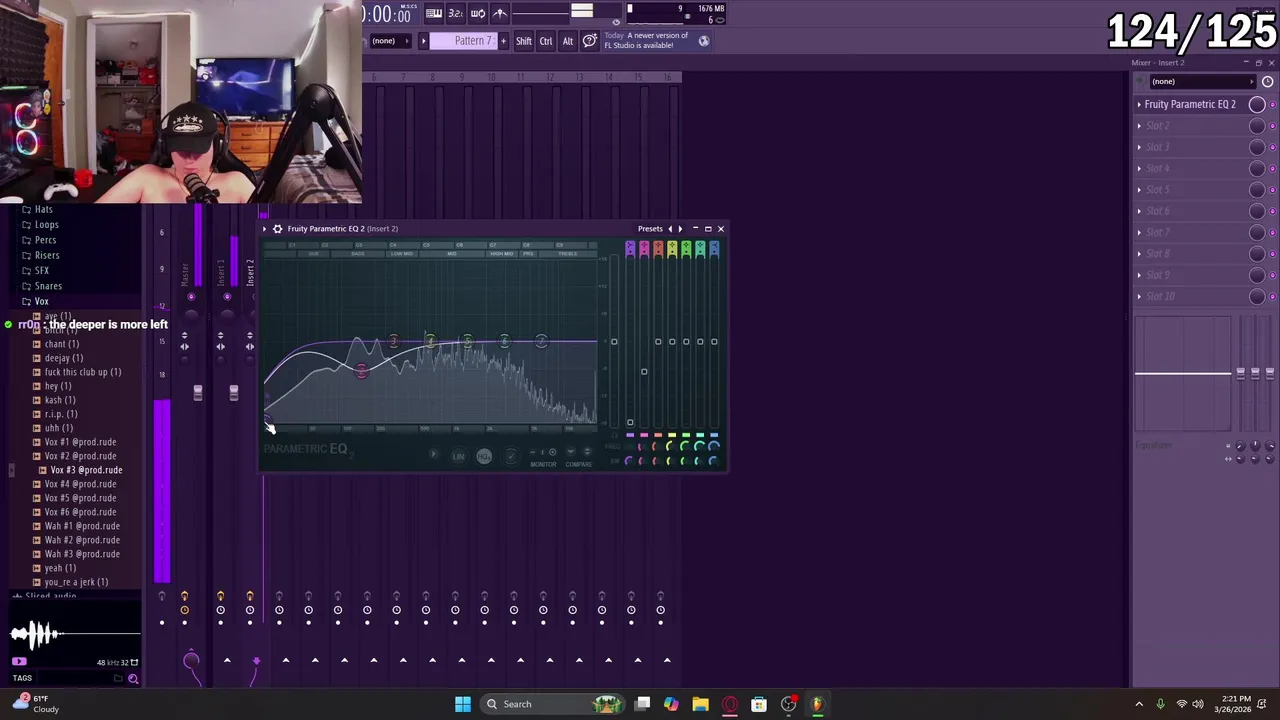Click the metronome icon in the toolbar
1280x720 pixels.
click(500, 13)
